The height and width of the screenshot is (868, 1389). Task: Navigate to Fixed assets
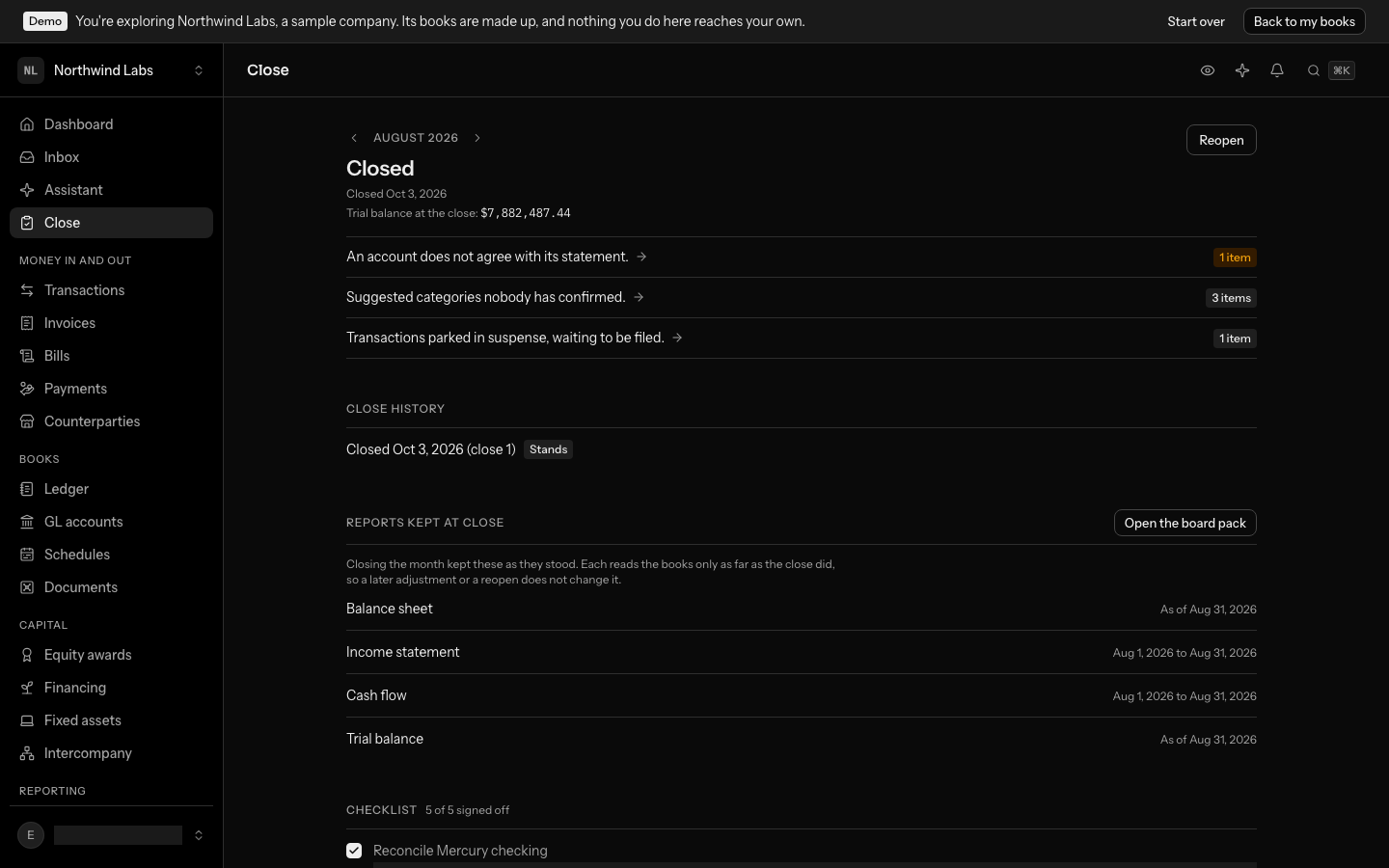click(x=112, y=720)
